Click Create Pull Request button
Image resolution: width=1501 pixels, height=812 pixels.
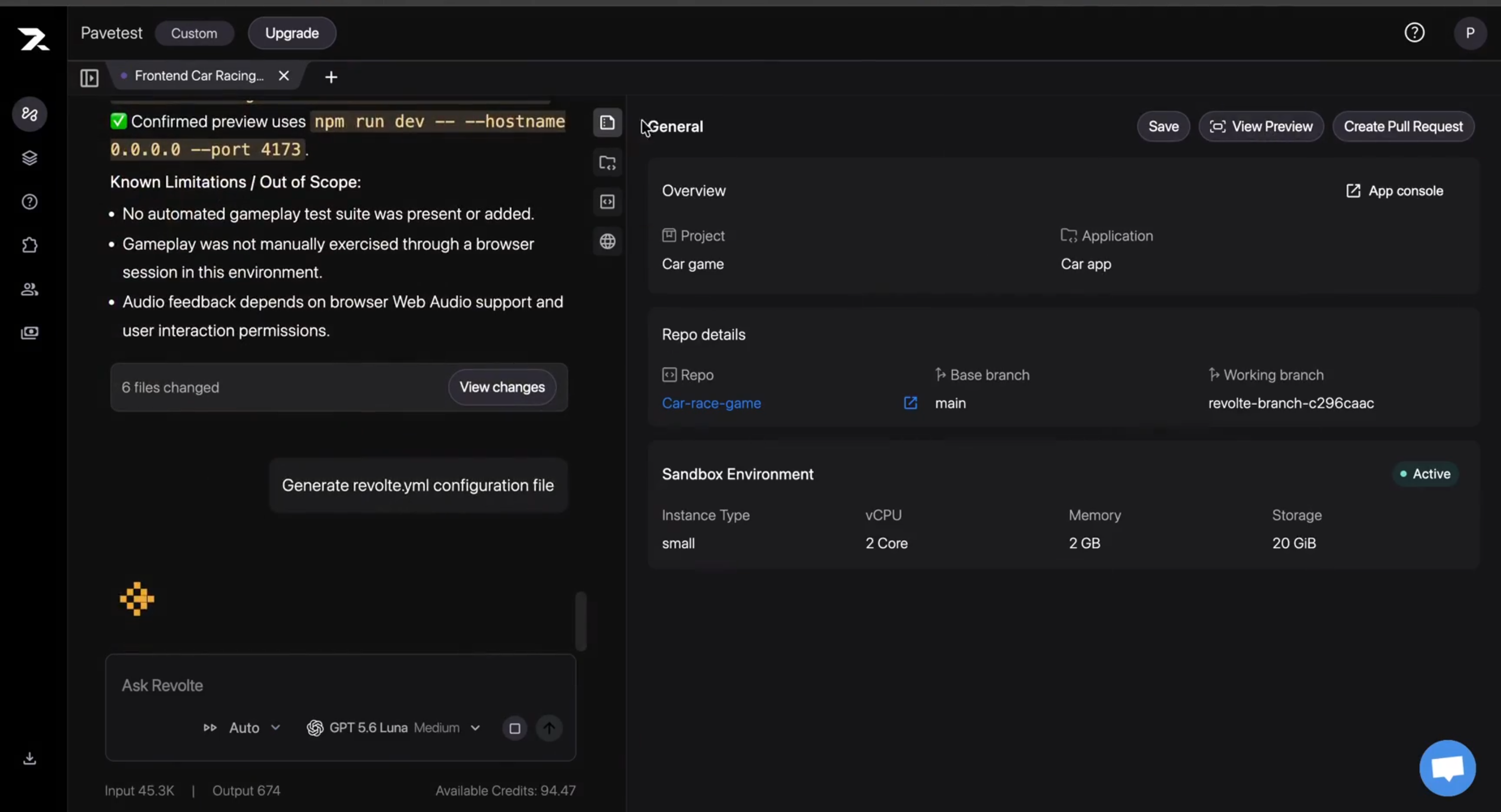(1403, 127)
